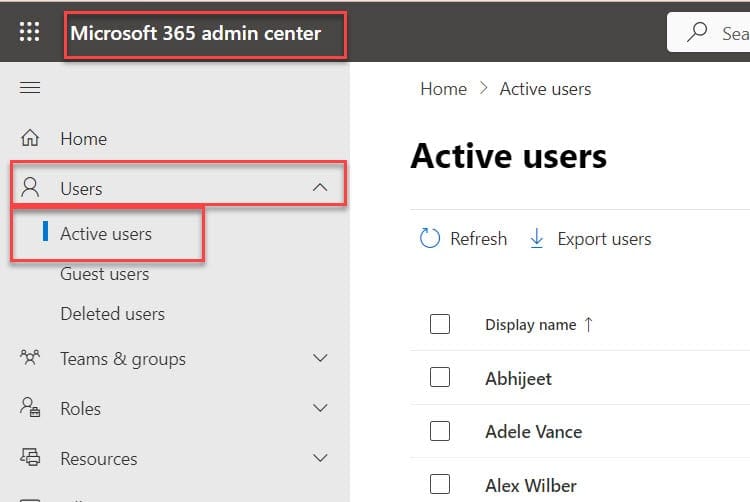The image size is (750, 502).
Task: Click the Roles icon in sidebar
Action: click(x=30, y=407)
